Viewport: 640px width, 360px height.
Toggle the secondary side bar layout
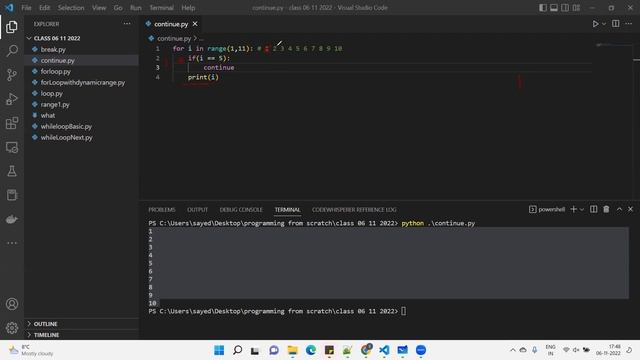565,8
